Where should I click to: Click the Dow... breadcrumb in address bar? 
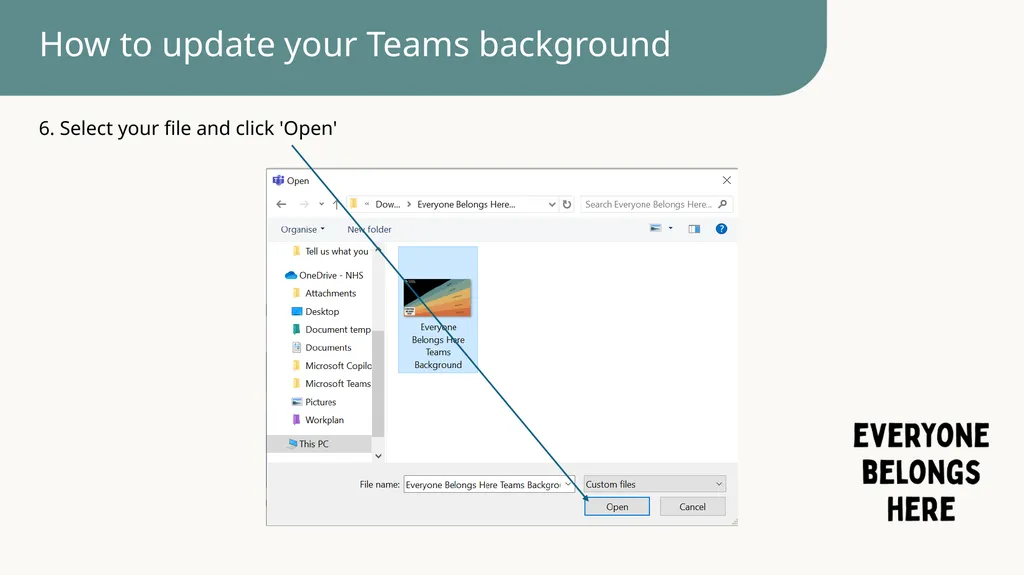[x=387, y=205]
